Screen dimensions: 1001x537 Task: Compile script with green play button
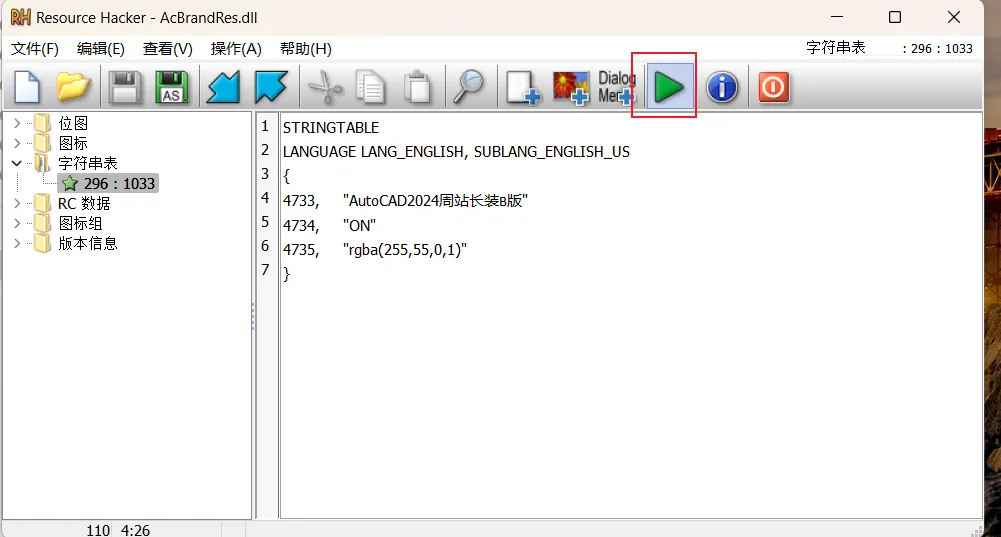669,87
